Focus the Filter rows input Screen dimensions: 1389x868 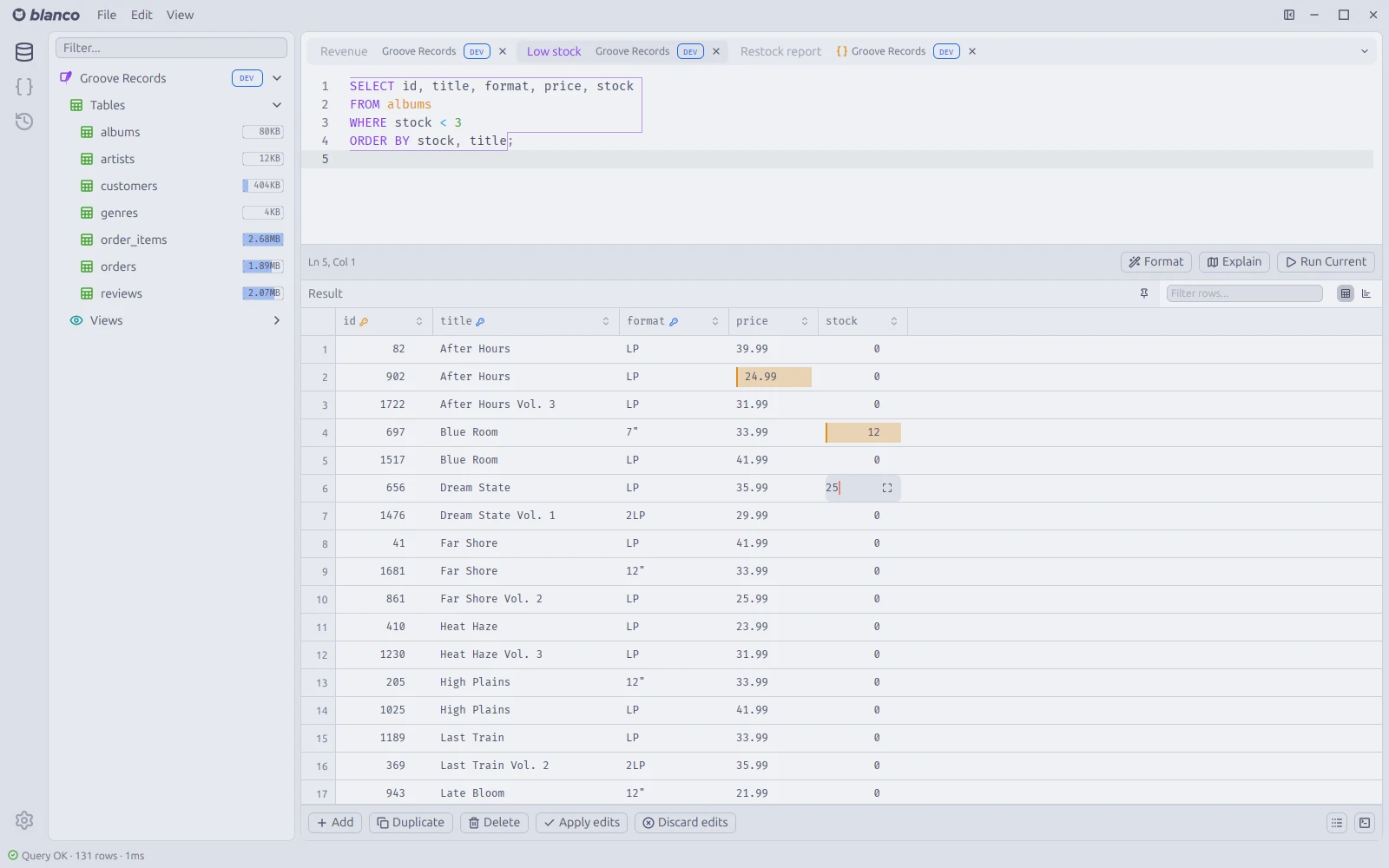[1244, 293]
